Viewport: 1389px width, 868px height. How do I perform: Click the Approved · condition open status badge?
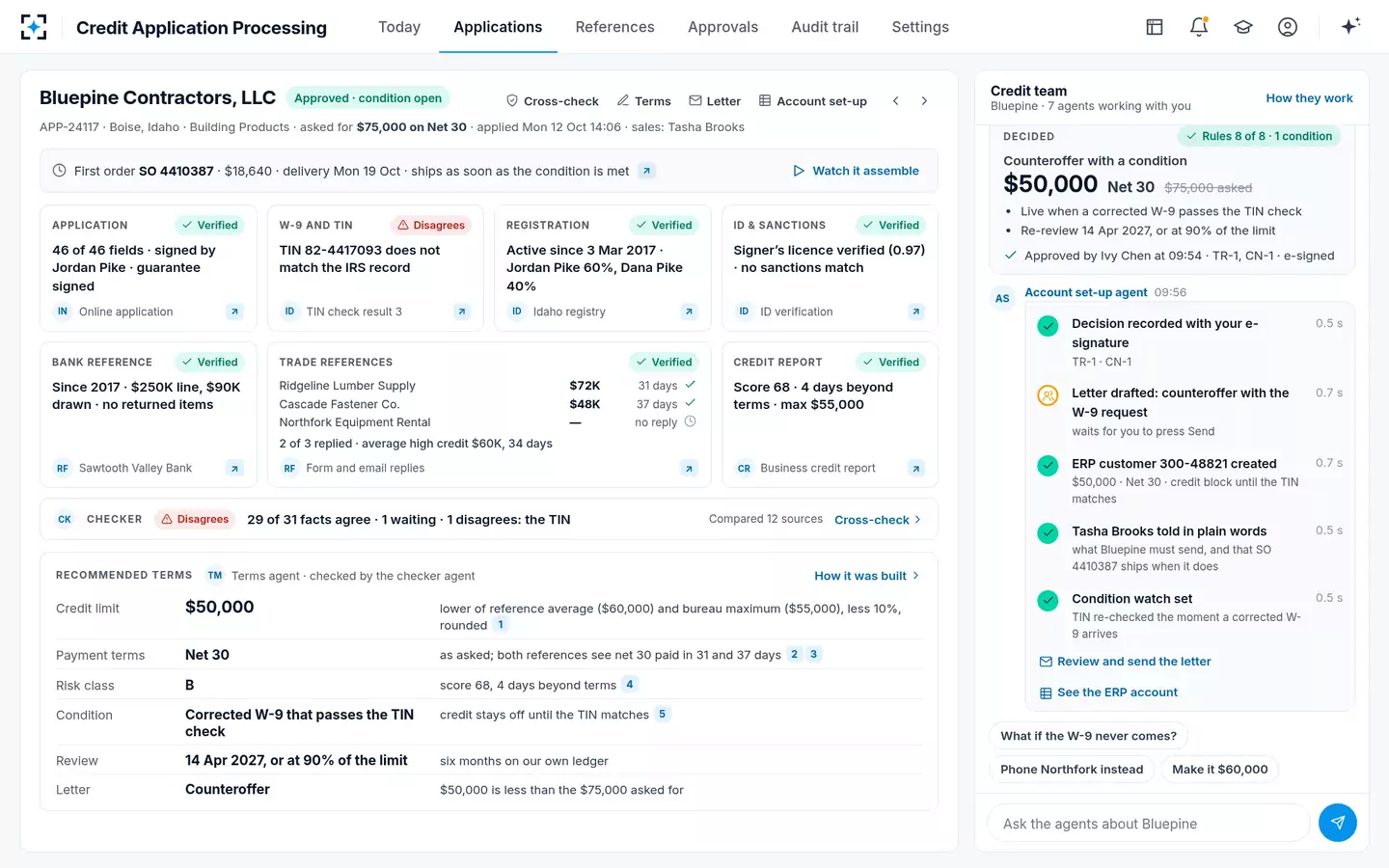click(x=368, y=98)
